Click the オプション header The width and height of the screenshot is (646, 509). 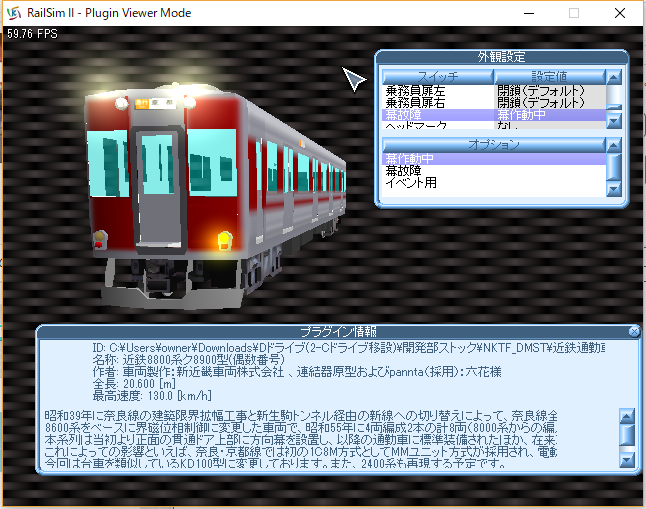tap(494, 145)
